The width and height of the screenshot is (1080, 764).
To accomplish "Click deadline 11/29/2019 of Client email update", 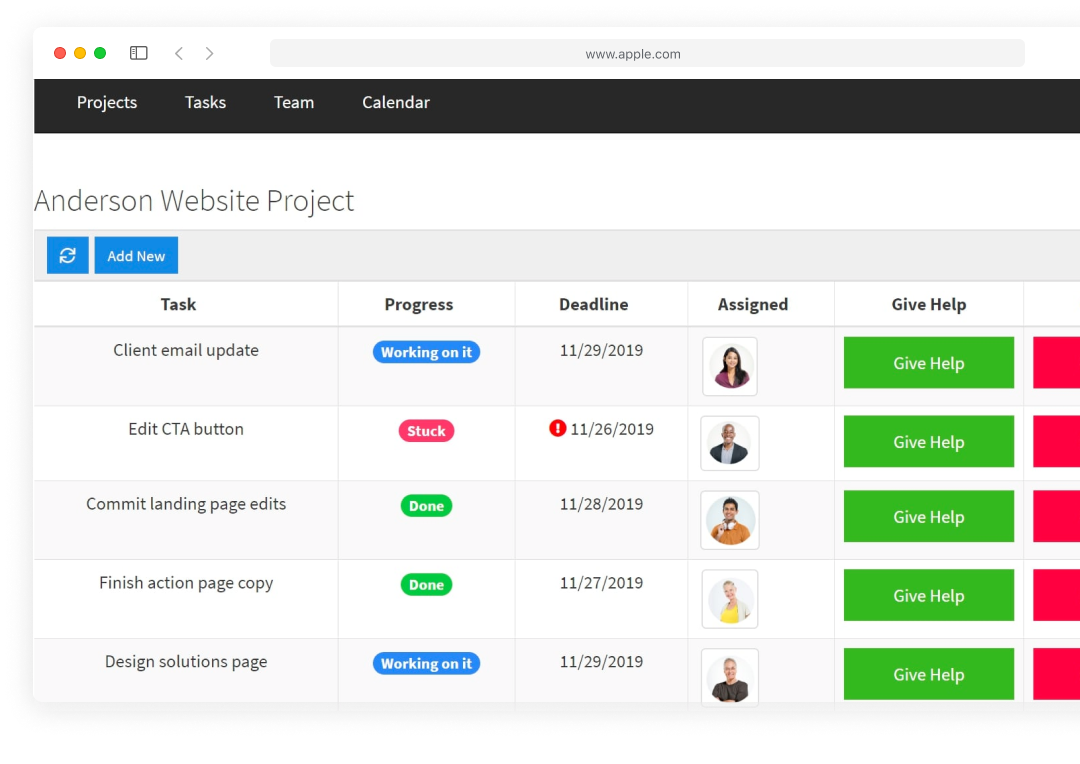I will pyautogui.click(x=601, y=350).
